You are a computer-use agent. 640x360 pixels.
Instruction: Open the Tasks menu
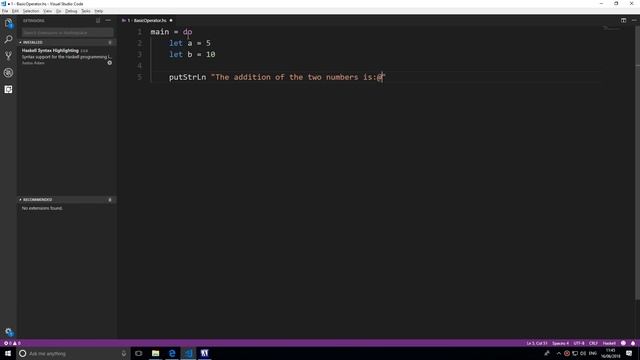86,11
